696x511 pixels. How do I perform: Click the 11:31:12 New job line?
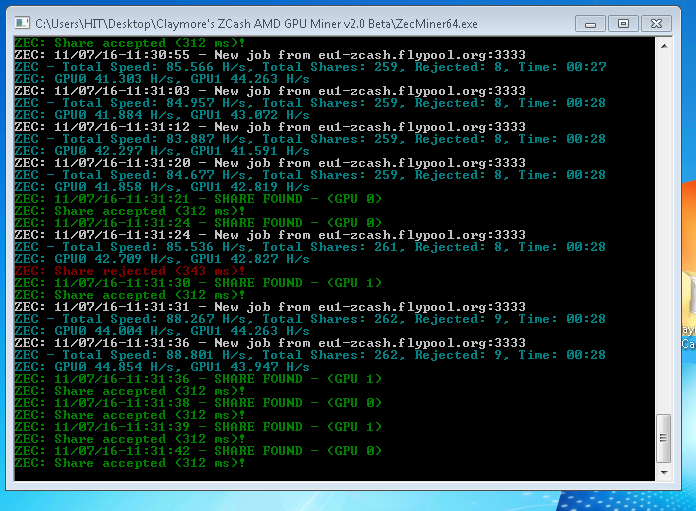(270, 127)
